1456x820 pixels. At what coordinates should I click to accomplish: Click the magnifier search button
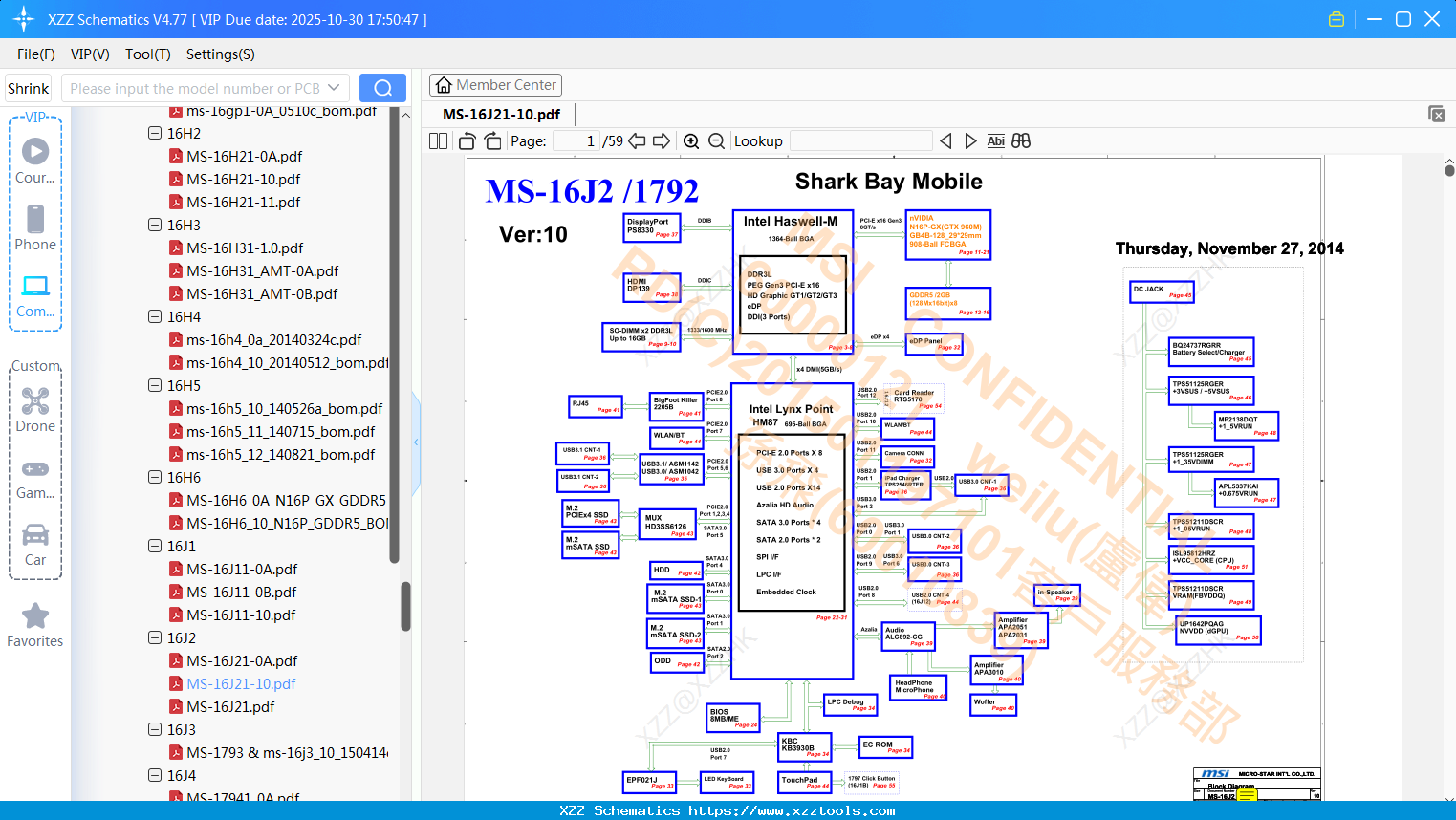[x=382, y=88]
